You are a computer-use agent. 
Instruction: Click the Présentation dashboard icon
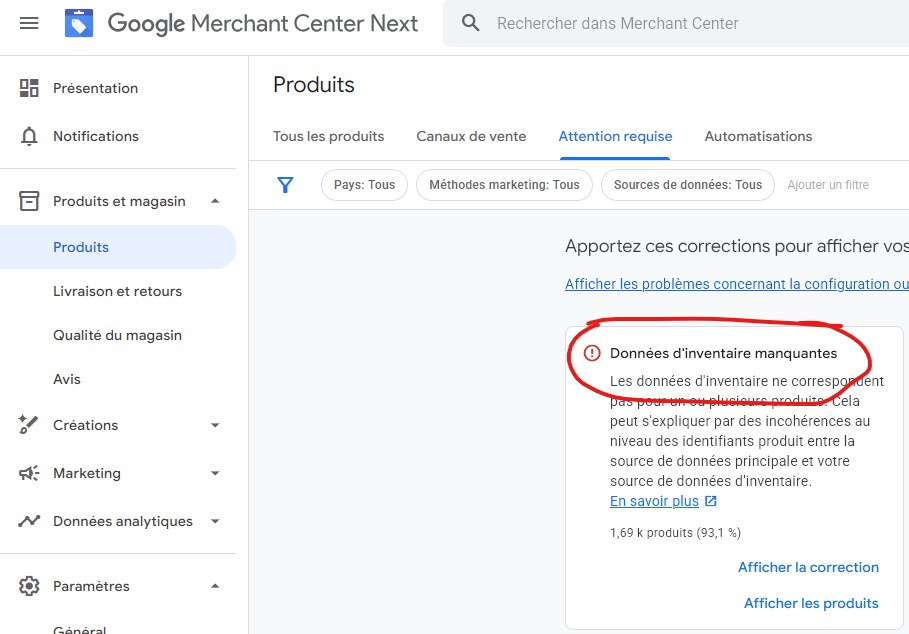tap(29, 88)
